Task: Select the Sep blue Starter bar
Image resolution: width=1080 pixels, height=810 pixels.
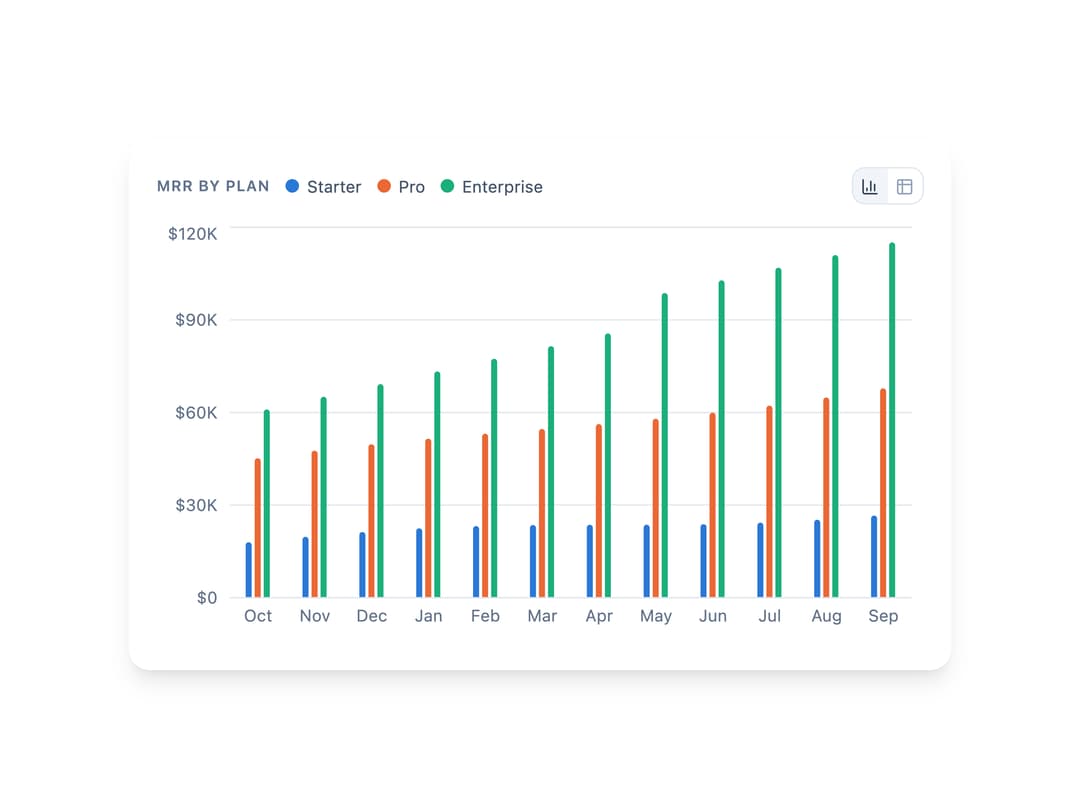Action: [874, 557]
